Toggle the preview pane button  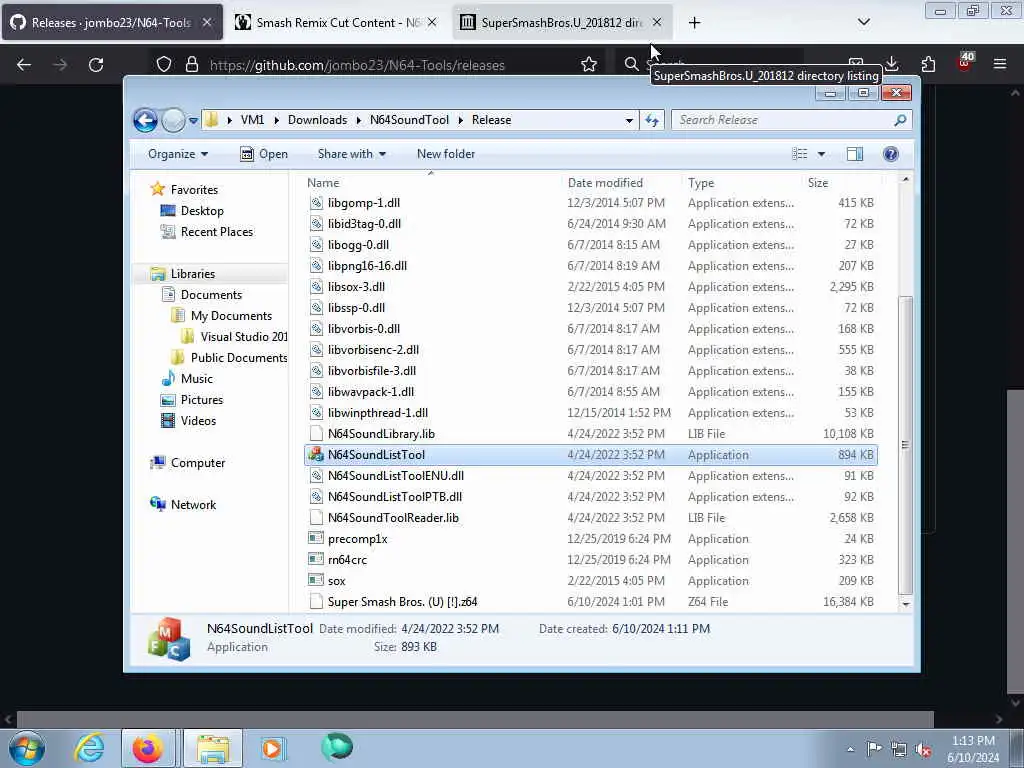[854, 154]
